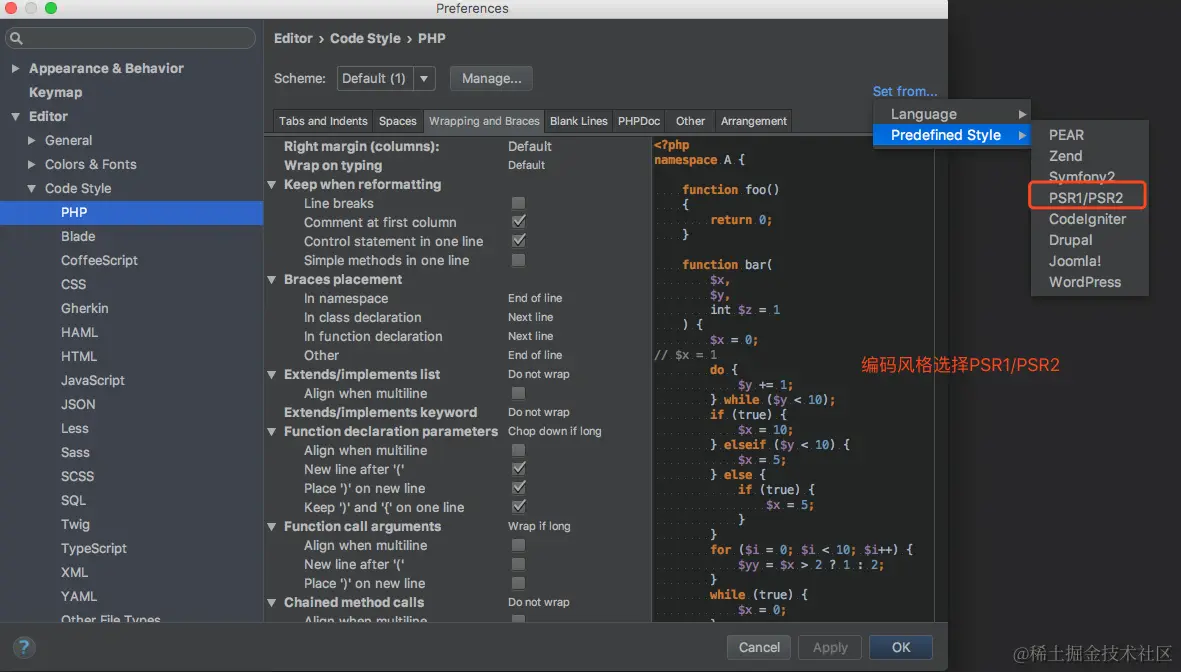Open the Scheme dropdown arrow
This screenshot has width=1181, height=672.
pyautogui.click(x=424, y=78)
